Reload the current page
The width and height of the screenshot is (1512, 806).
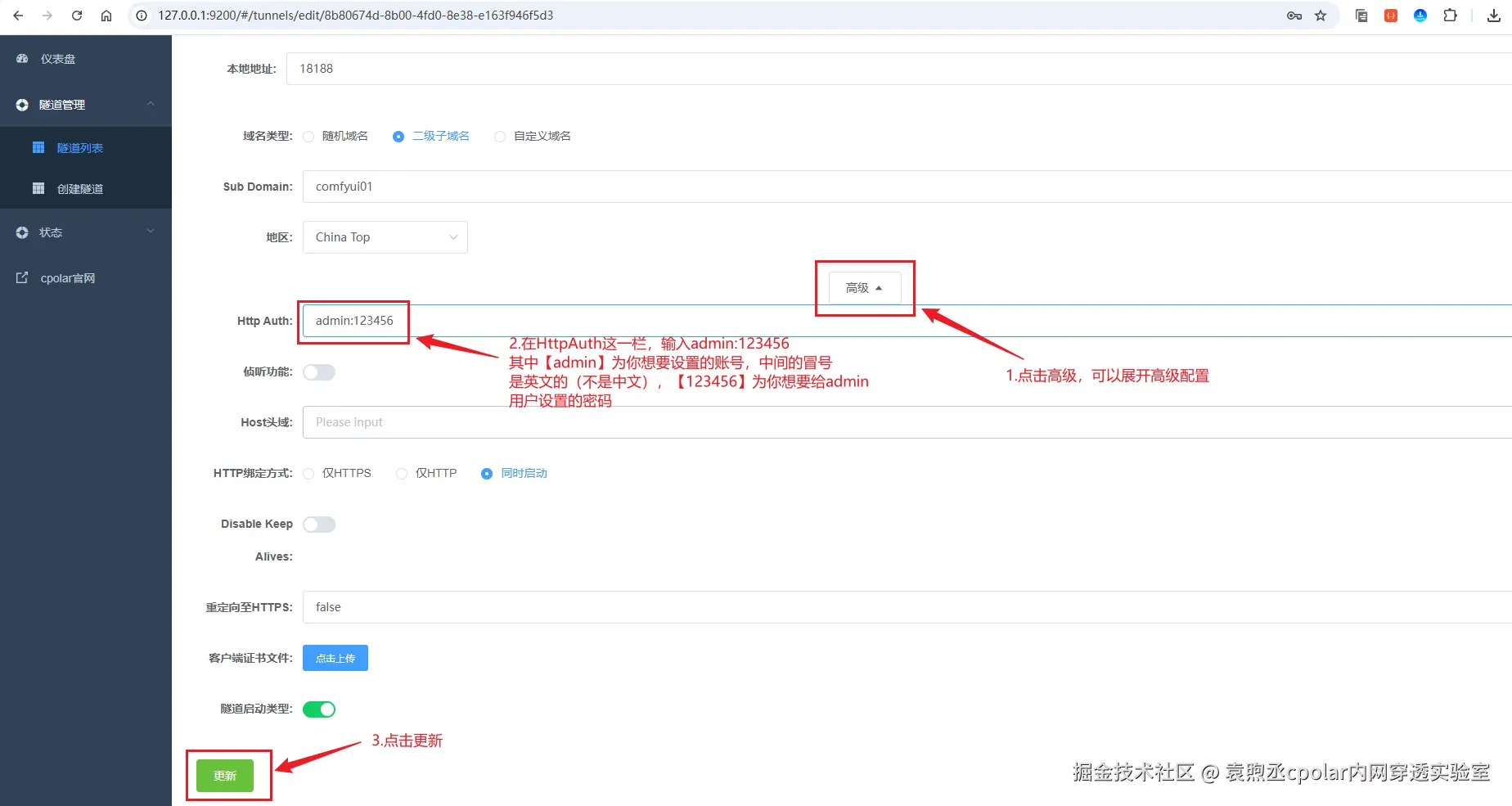tap(77, 16)
